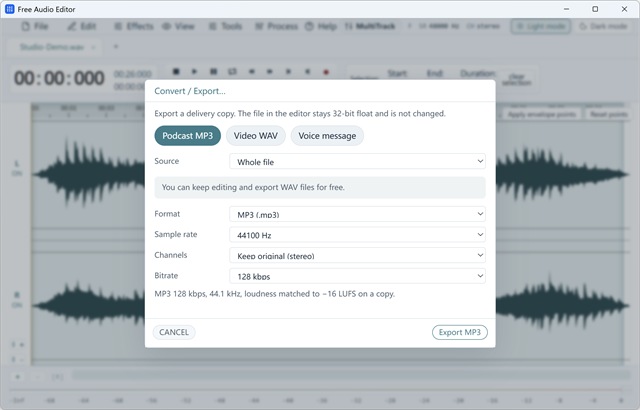Close the Free Audio Editor window
This screenshot has width=640, height=410.
click(624, 9)
